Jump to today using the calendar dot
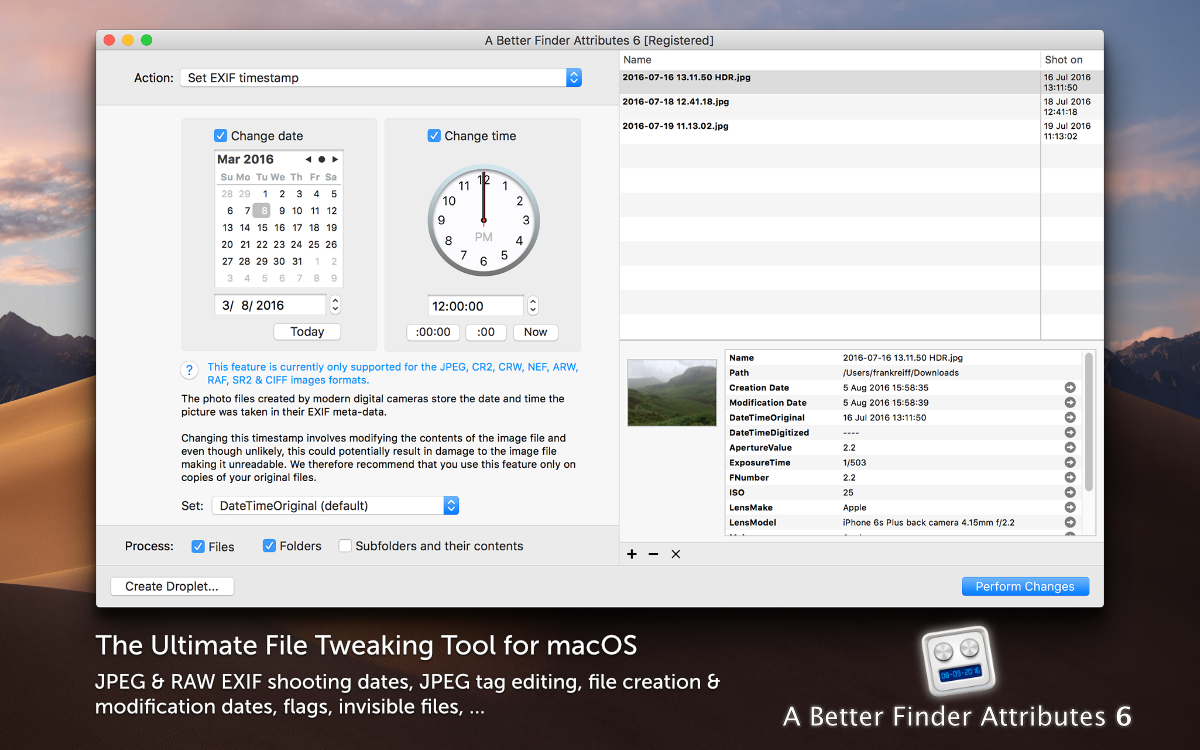 tap(322, 159)
